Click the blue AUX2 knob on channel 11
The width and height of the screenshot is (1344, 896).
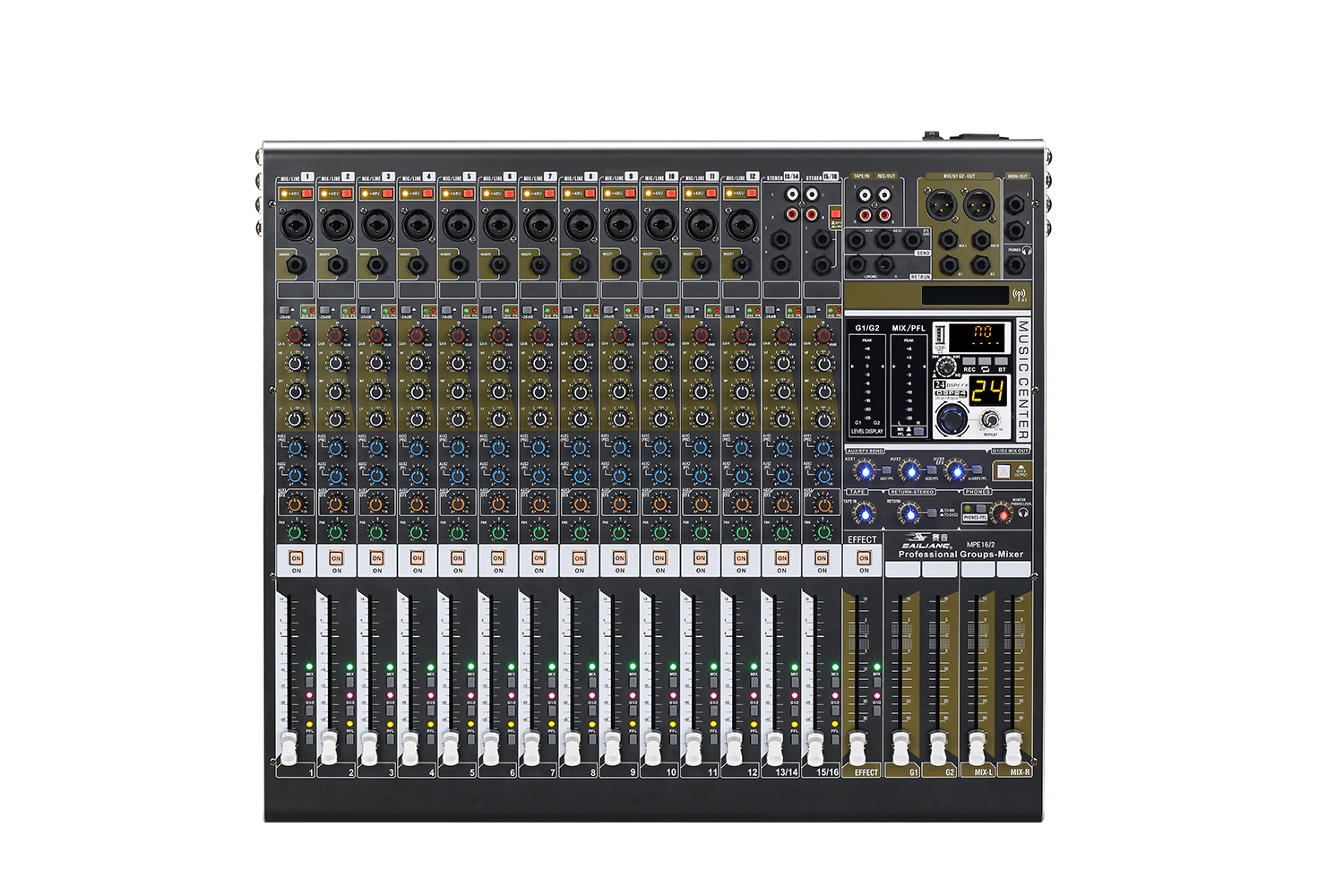(702, 475)
